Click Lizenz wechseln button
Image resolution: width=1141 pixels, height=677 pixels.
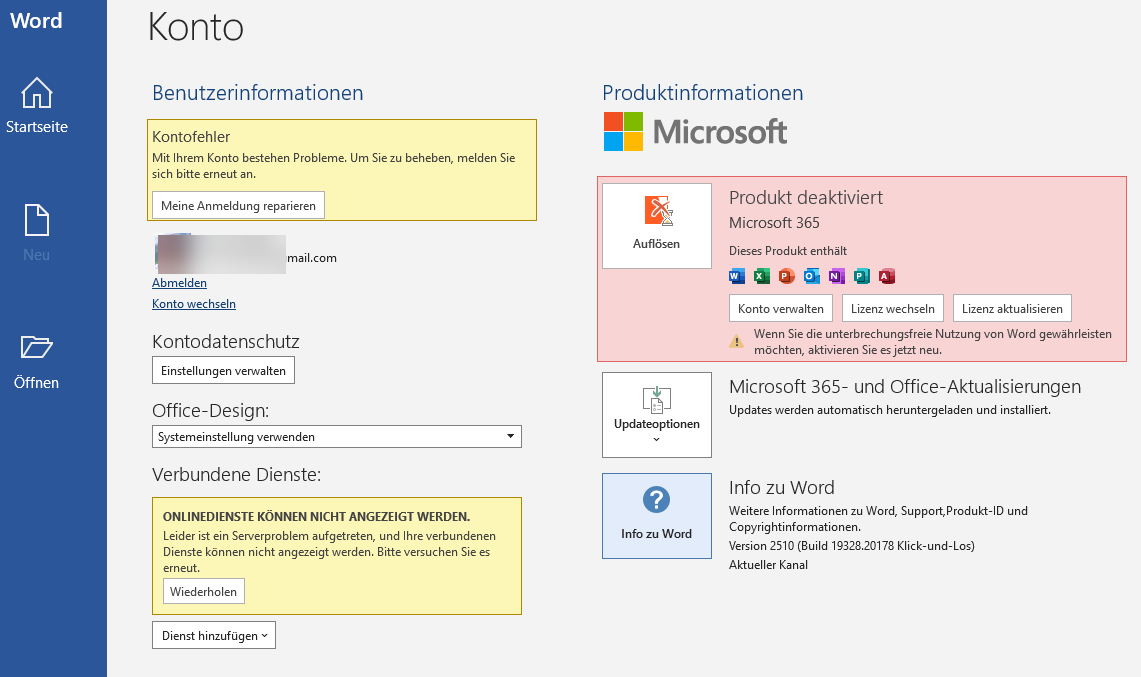(893, 309)
